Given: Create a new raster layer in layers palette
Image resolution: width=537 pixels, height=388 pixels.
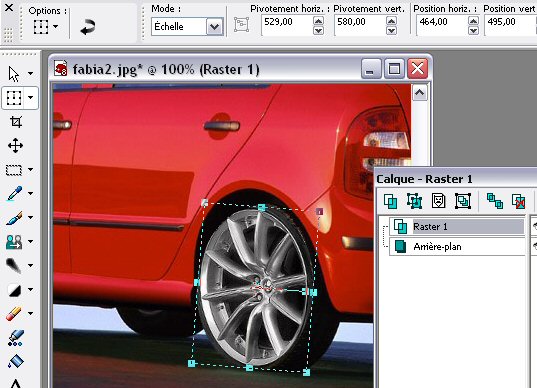Looking at the screenshot, I should click(390, 201).
